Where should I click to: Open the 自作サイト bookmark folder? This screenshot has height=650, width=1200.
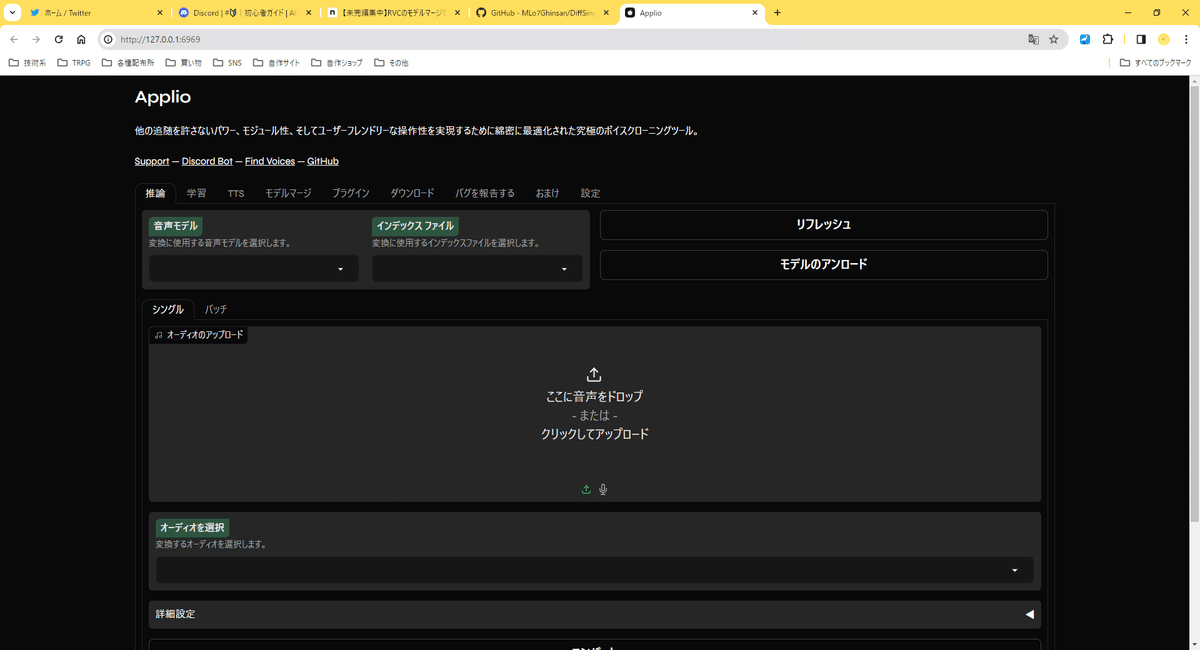(x=275, y=62)
